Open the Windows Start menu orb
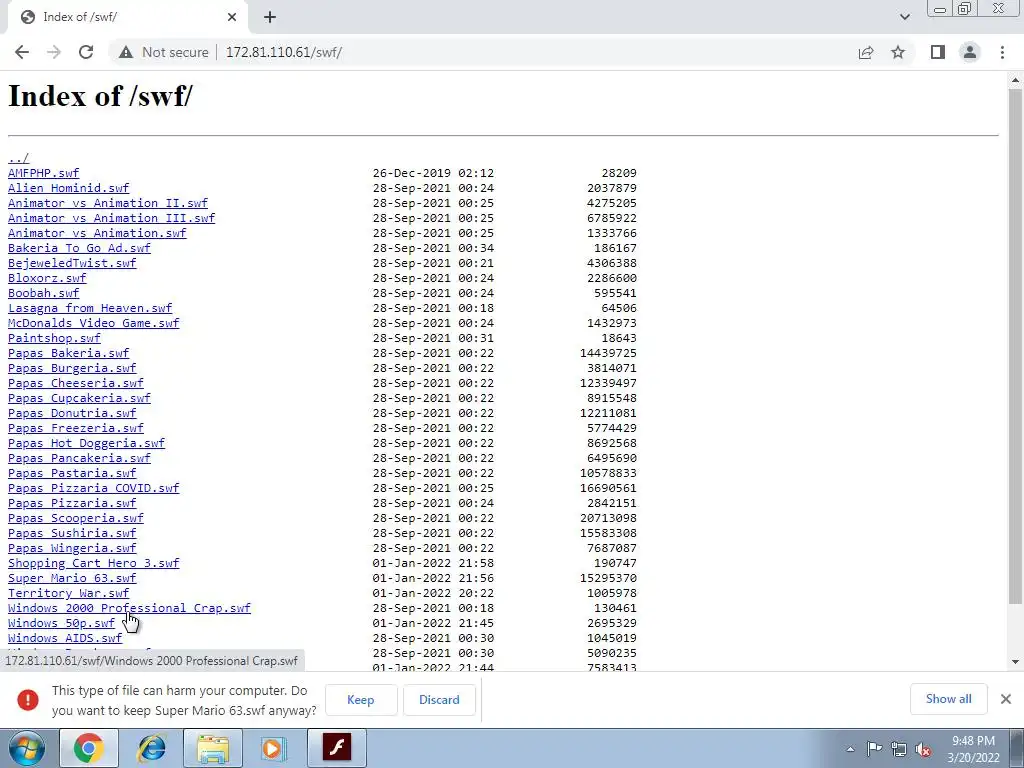Screen dimensions: 1024x768 [26, 748]
